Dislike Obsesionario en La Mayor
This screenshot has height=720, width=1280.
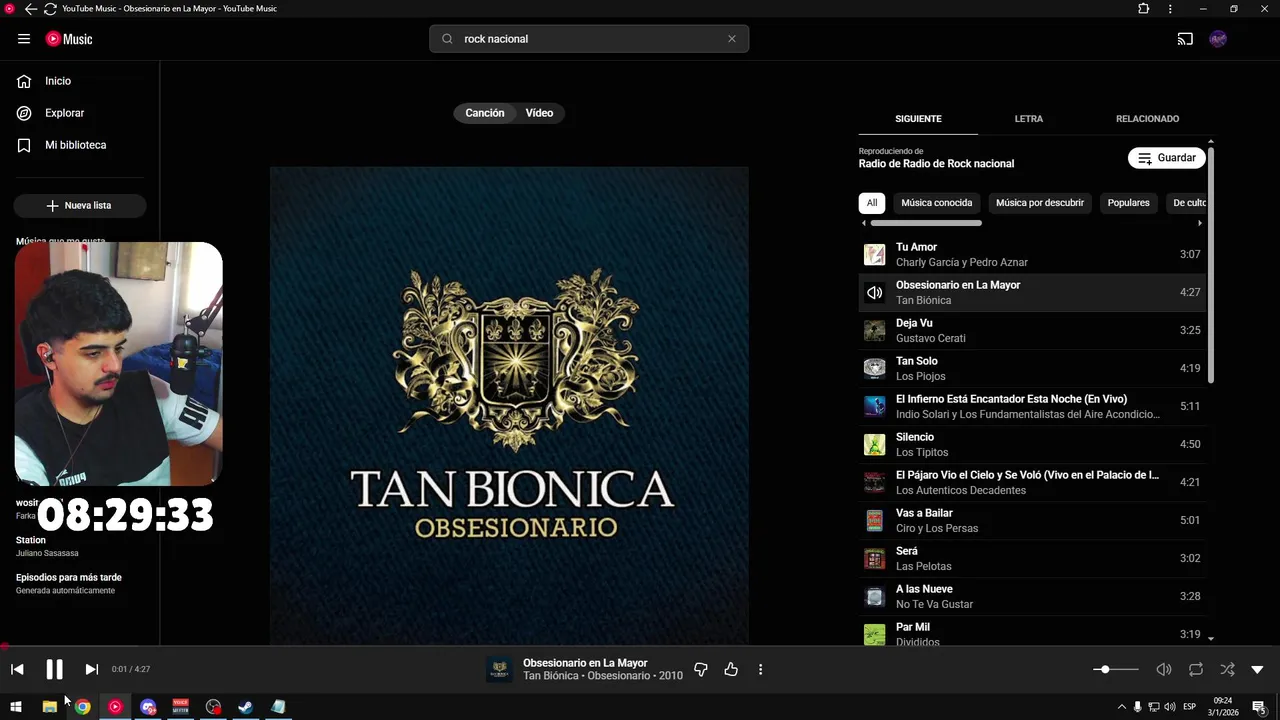[701, 669]
